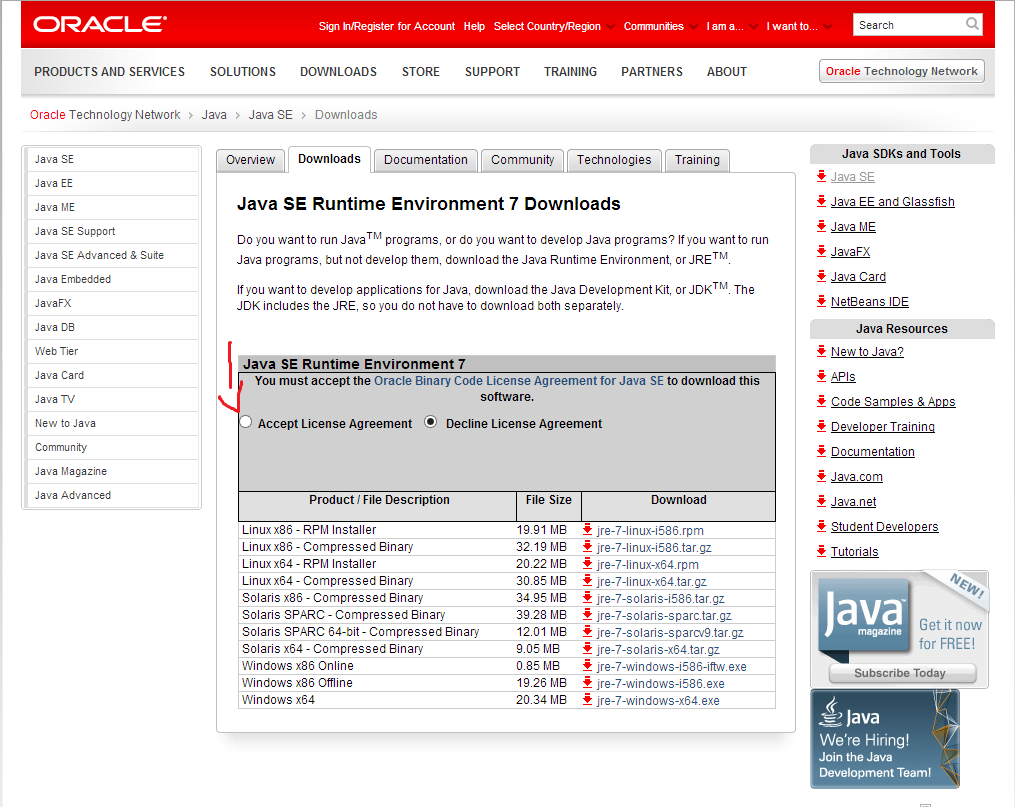This screenshot has width=1015, height=807.
Task: Open Web Tier in left sidebar
Action: (x=111, y=351)
